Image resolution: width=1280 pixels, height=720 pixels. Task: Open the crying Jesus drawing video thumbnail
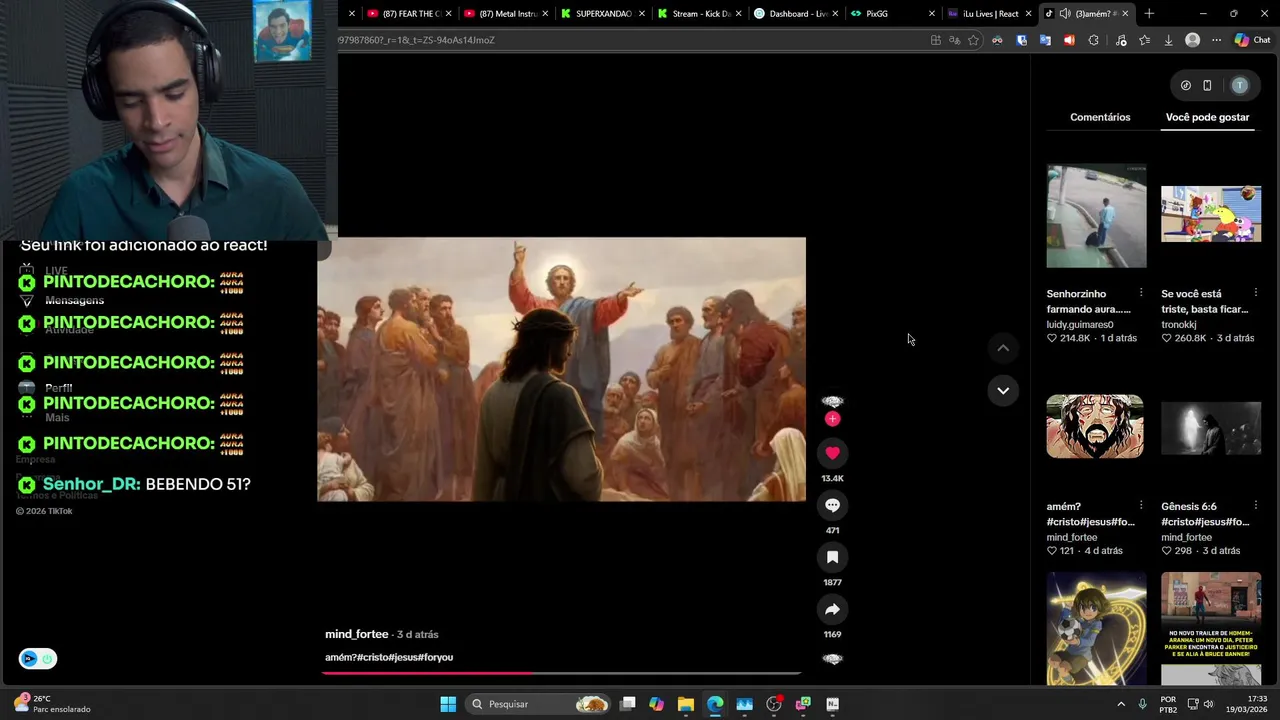[1095, 426]
